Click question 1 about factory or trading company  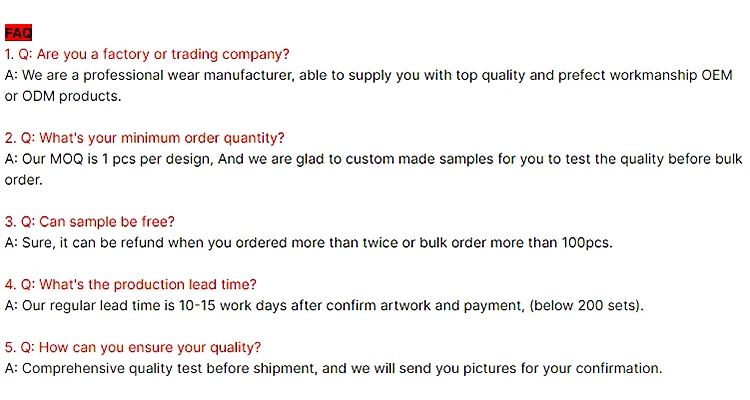147,54
